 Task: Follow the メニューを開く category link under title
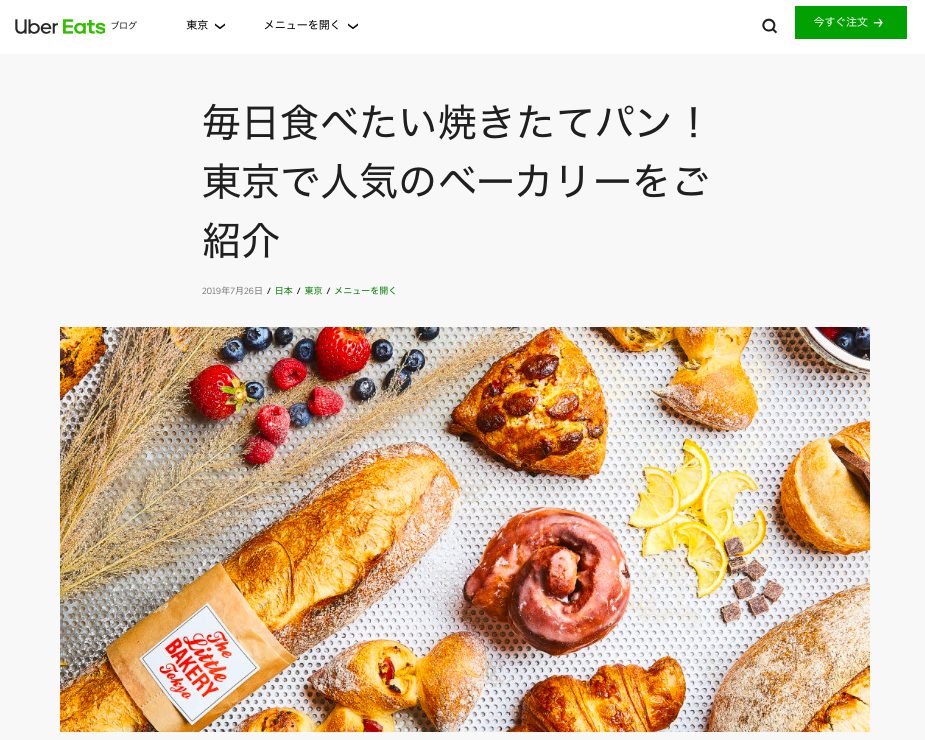(365, 290)
